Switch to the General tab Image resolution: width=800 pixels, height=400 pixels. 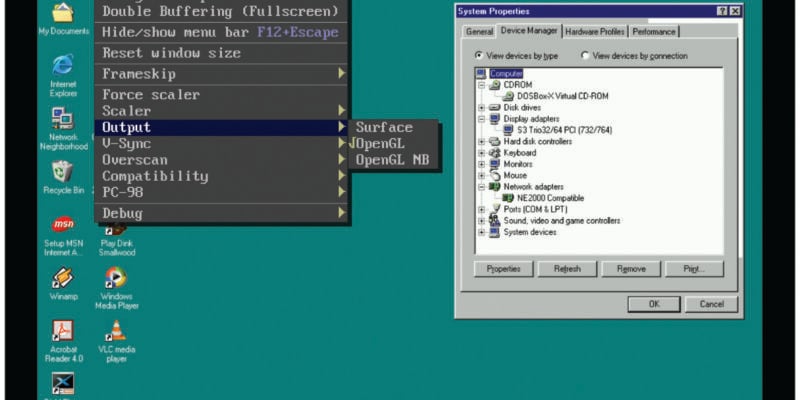479,32
